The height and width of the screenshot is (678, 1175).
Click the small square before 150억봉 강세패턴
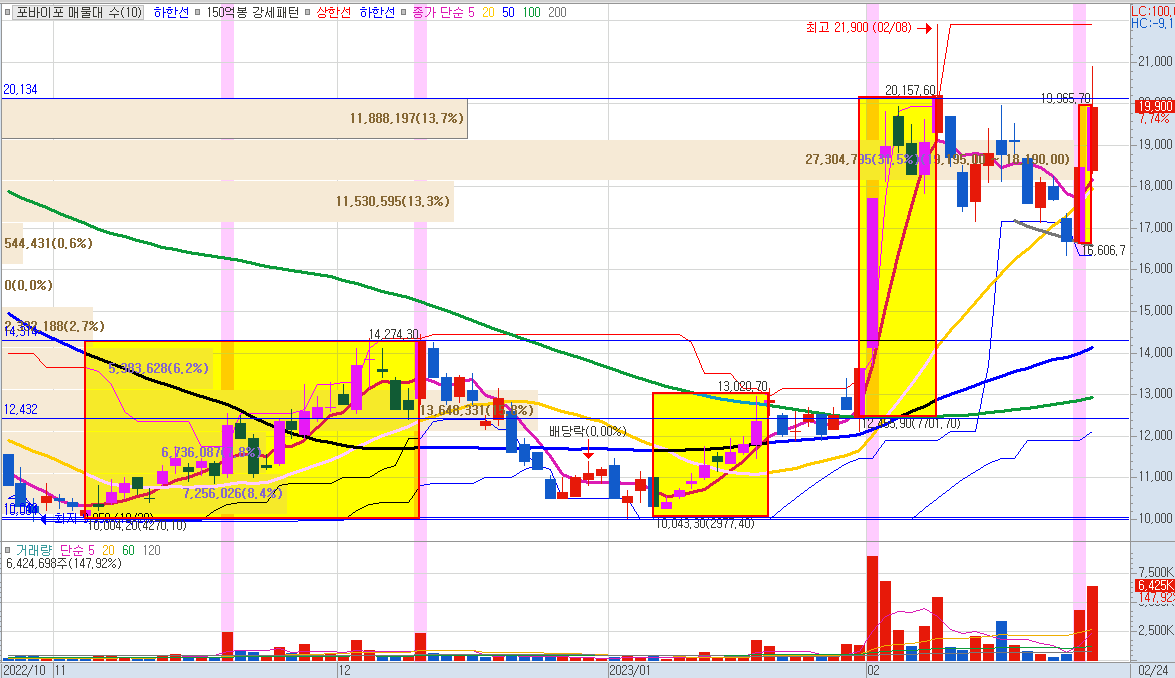[198, 13]
